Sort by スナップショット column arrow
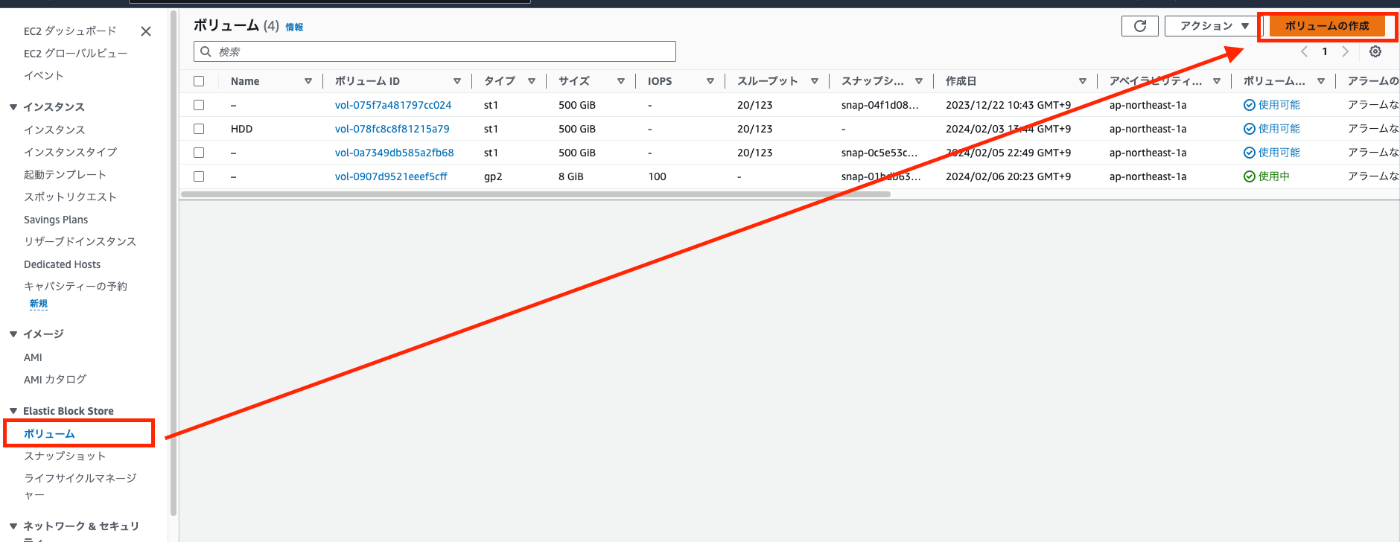This screenshot has width=1400, height=542. coord(918,81)
